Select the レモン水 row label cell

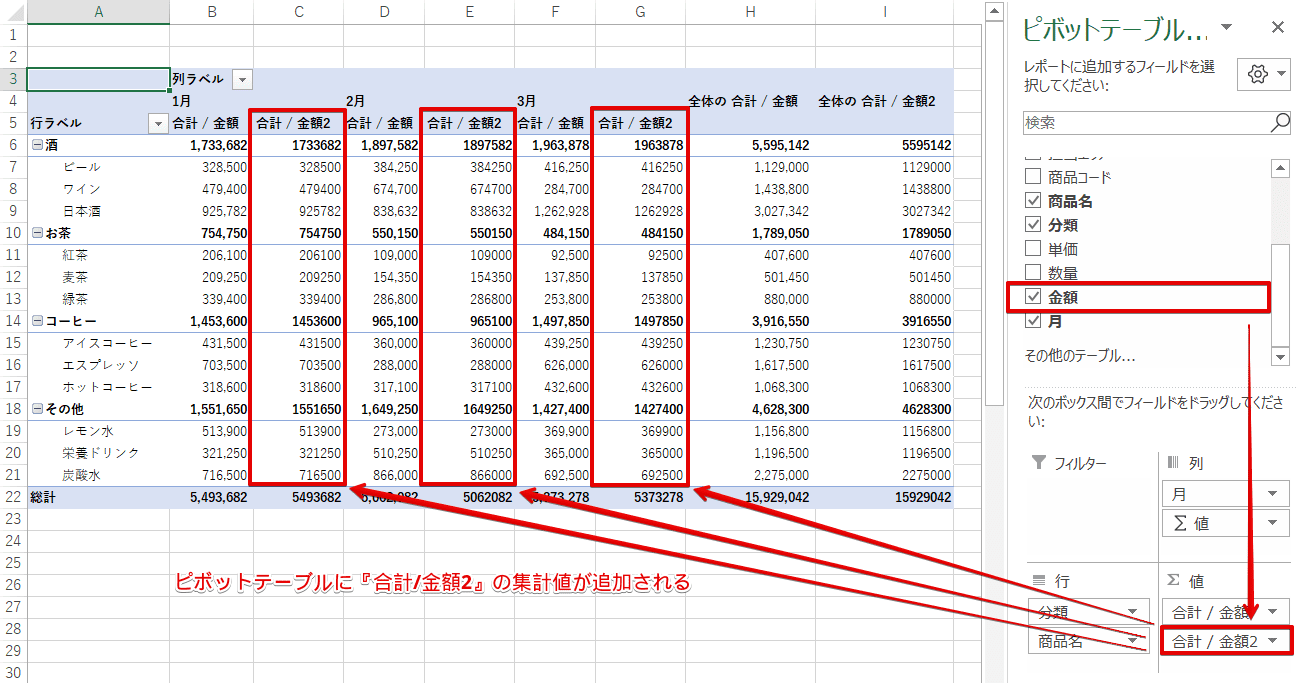click(98, 431)
